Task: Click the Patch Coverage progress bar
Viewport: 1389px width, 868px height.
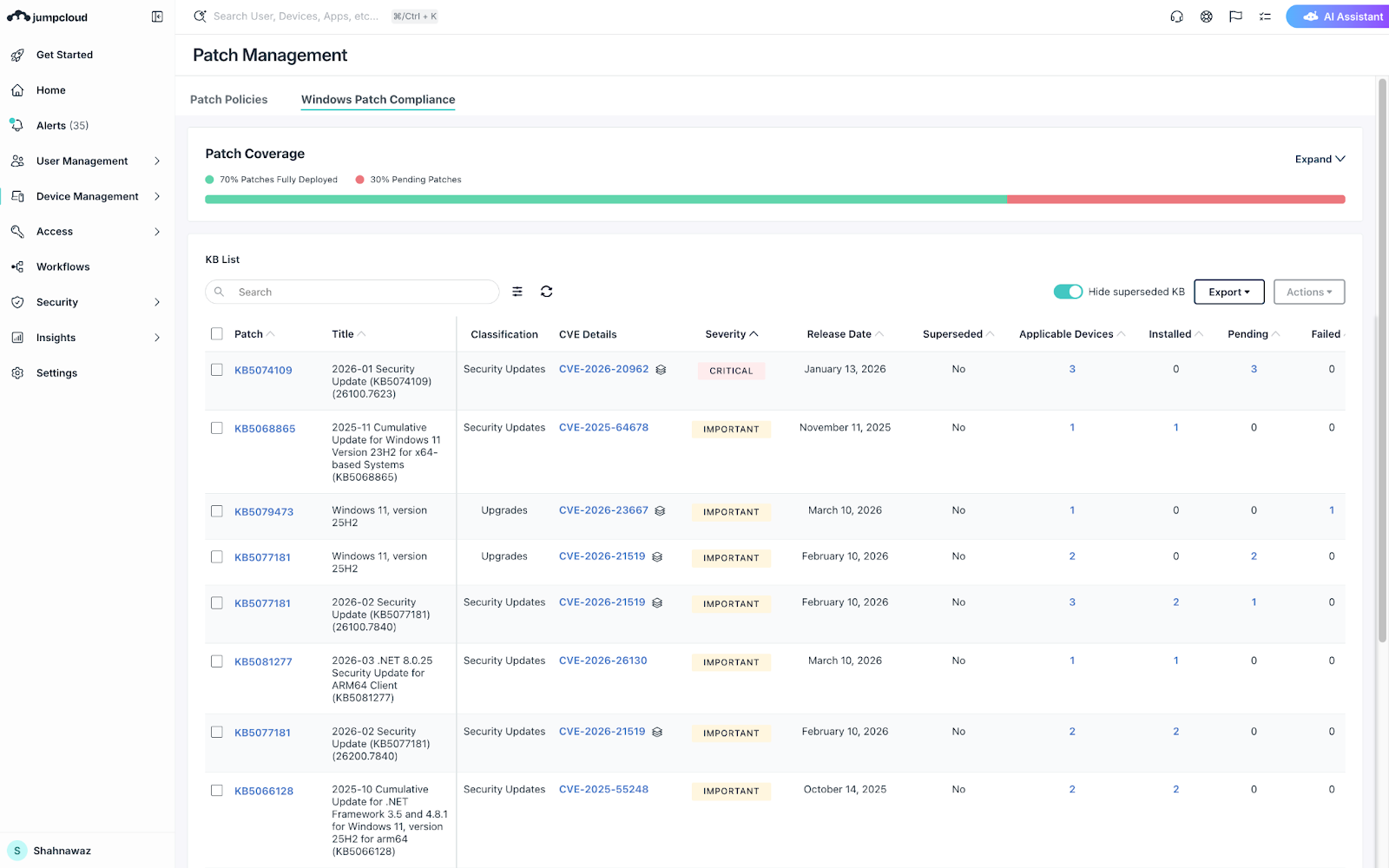Action: click(x=774, y=199)
